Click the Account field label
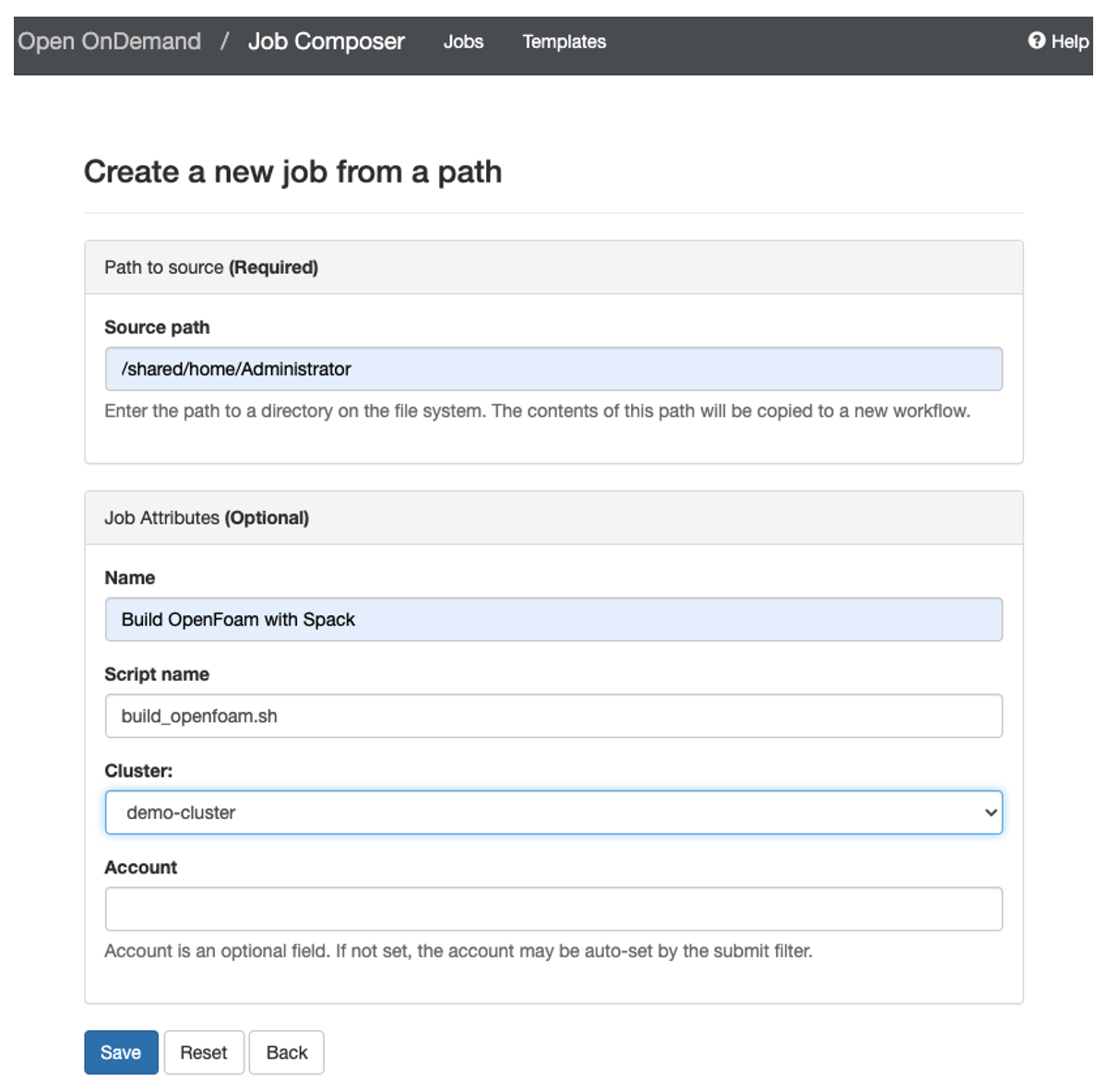This screenshot has width=1107, height=1092. click(140, 867)
